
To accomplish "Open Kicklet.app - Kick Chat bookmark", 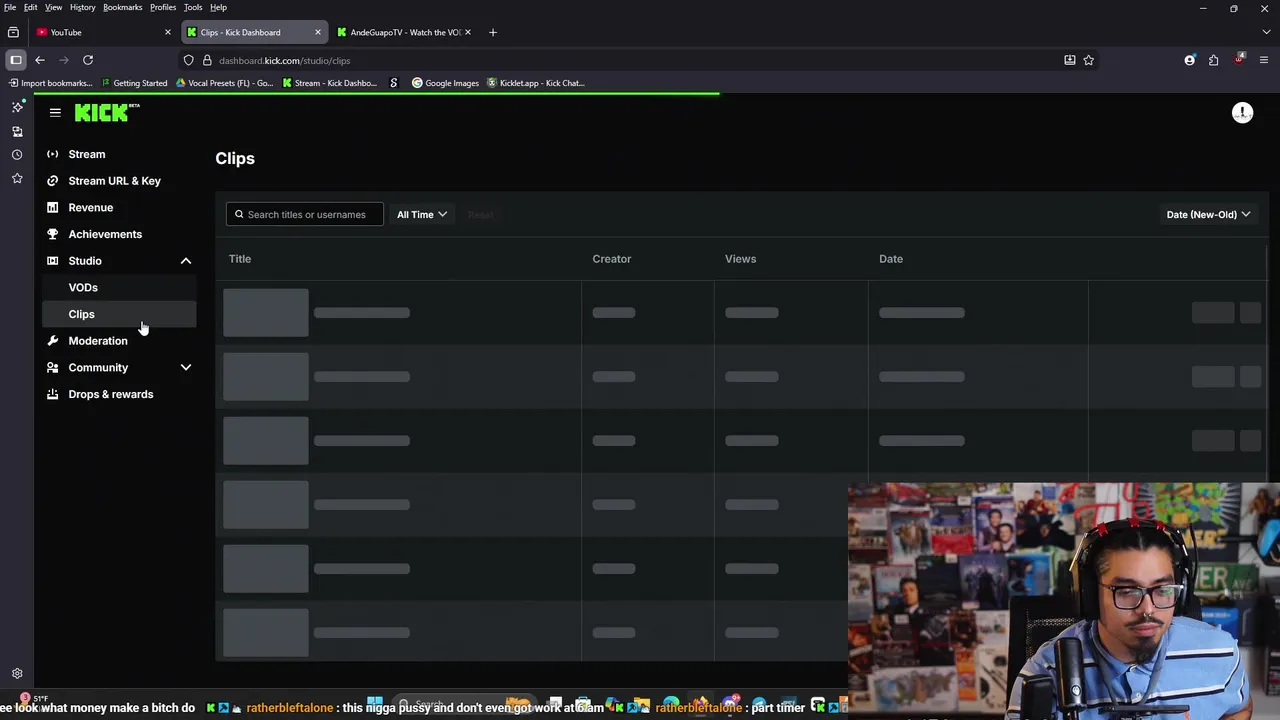I will pos(536,83).
